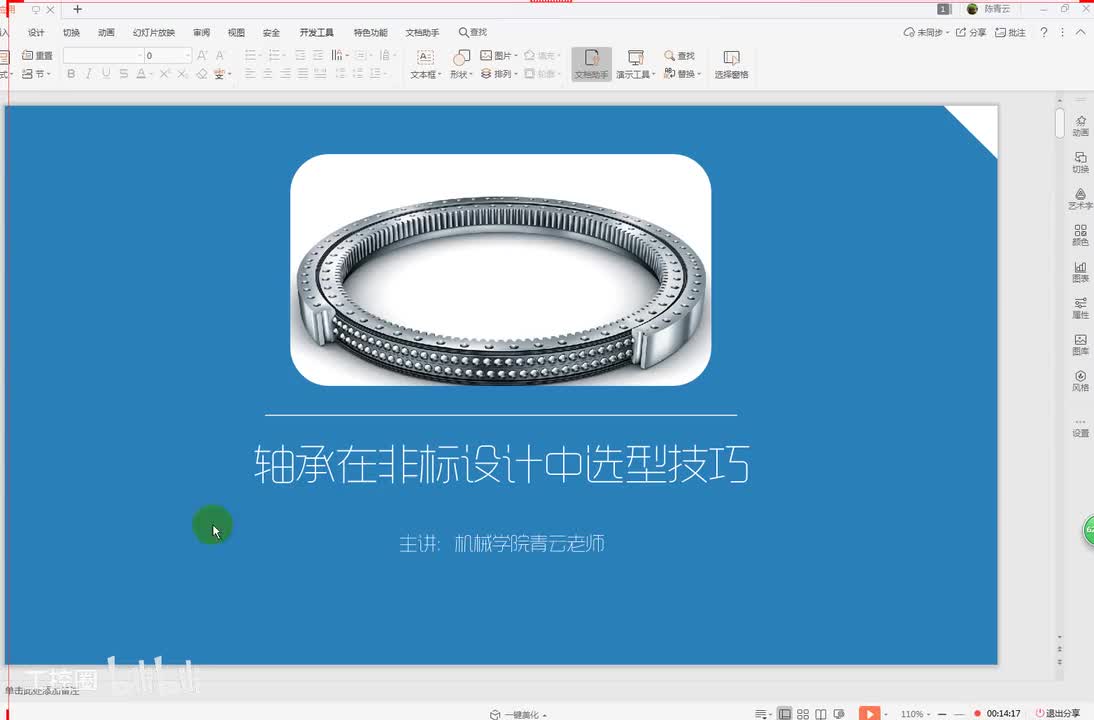The height and width of the screenshot is (720, 1094).
Task: Open the 属性 side panel icon
Action: [1080, 308]
